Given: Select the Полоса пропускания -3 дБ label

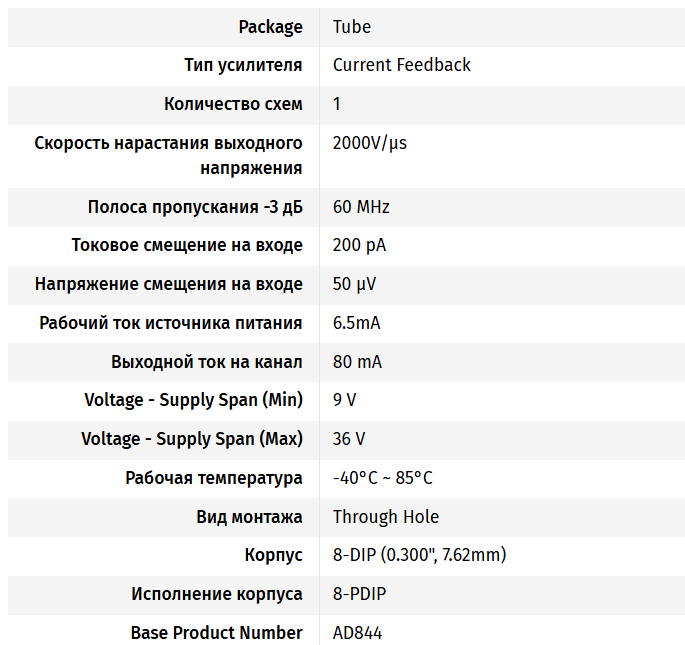Looking at the screenshot, I should [x=195, y=207].
